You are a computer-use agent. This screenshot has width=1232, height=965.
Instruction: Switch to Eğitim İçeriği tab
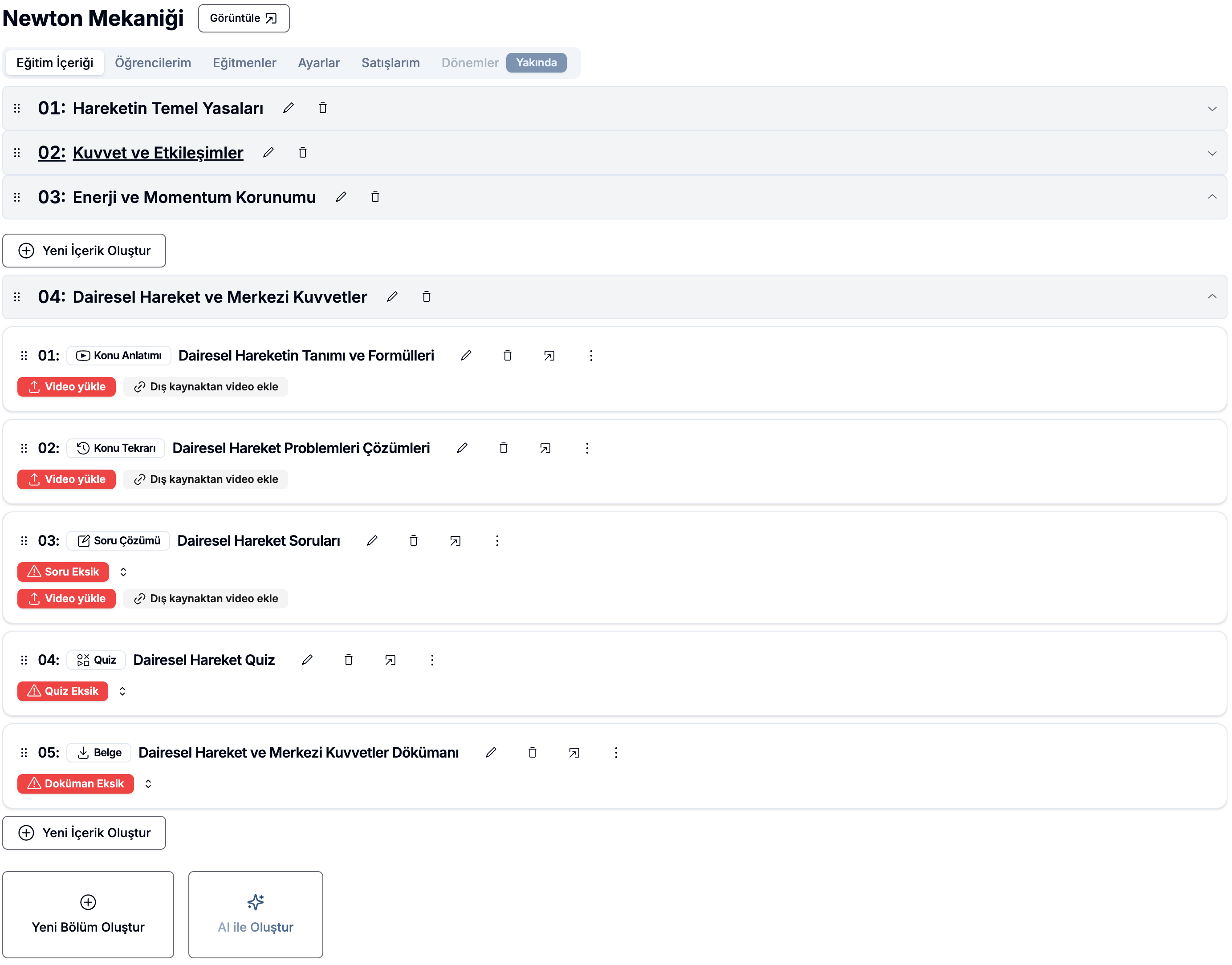[x=55, y=63]
